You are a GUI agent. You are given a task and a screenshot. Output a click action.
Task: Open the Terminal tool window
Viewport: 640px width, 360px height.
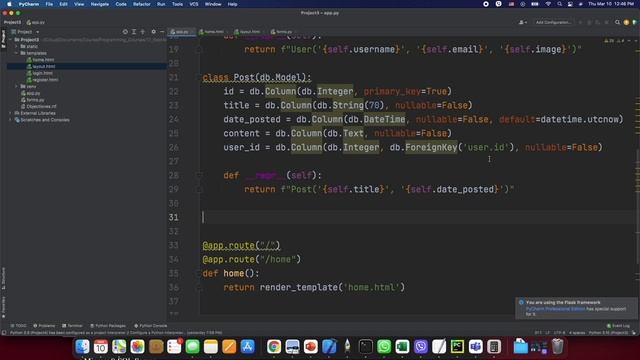72,326
